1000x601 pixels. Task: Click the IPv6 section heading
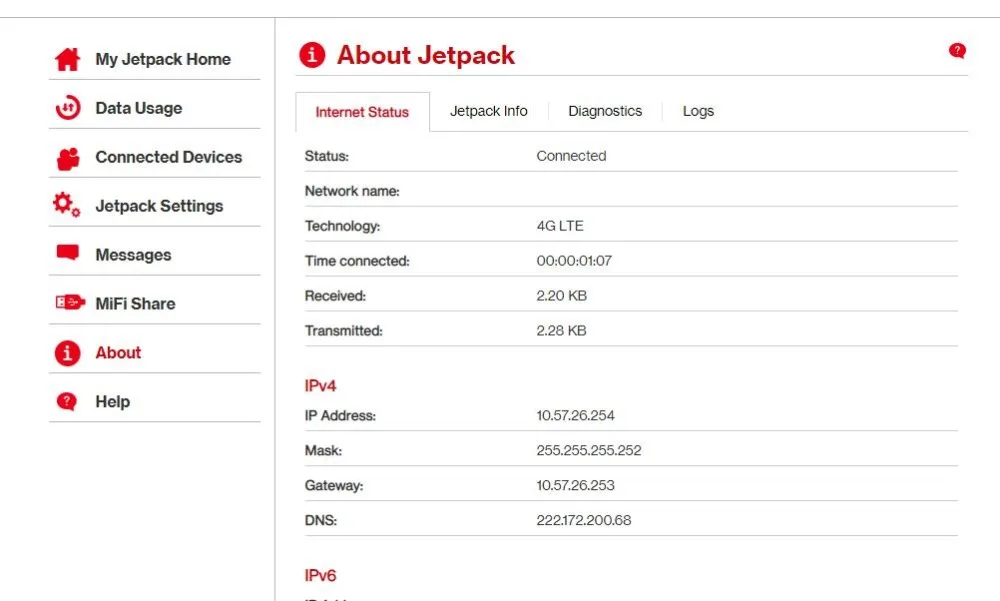point(320,575)
